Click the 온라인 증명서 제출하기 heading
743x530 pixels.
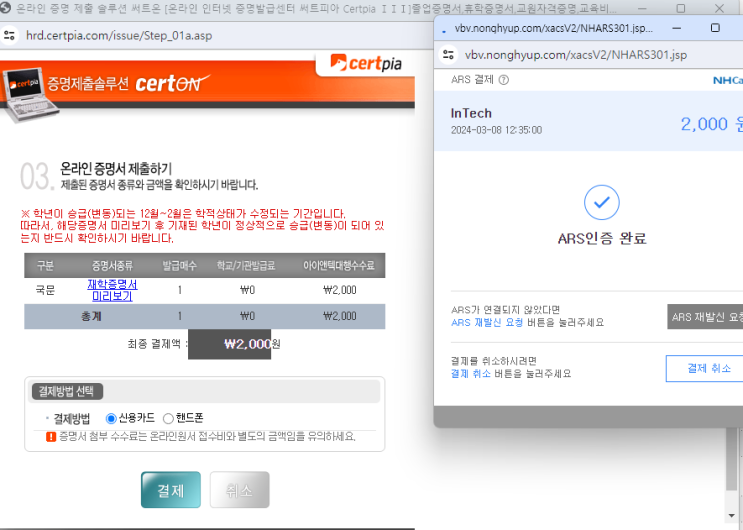(116, 168)
